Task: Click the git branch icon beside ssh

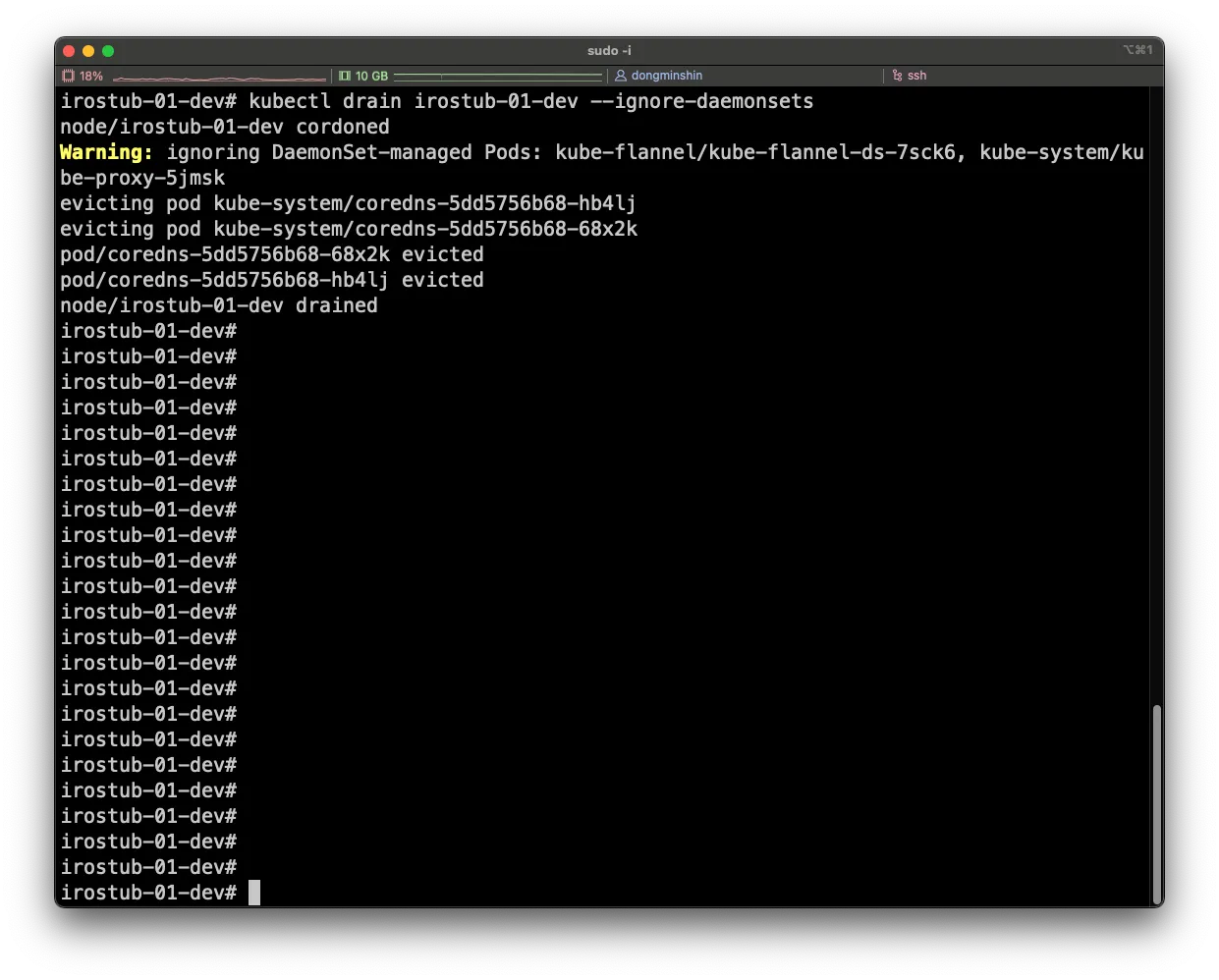Action: 897,76
